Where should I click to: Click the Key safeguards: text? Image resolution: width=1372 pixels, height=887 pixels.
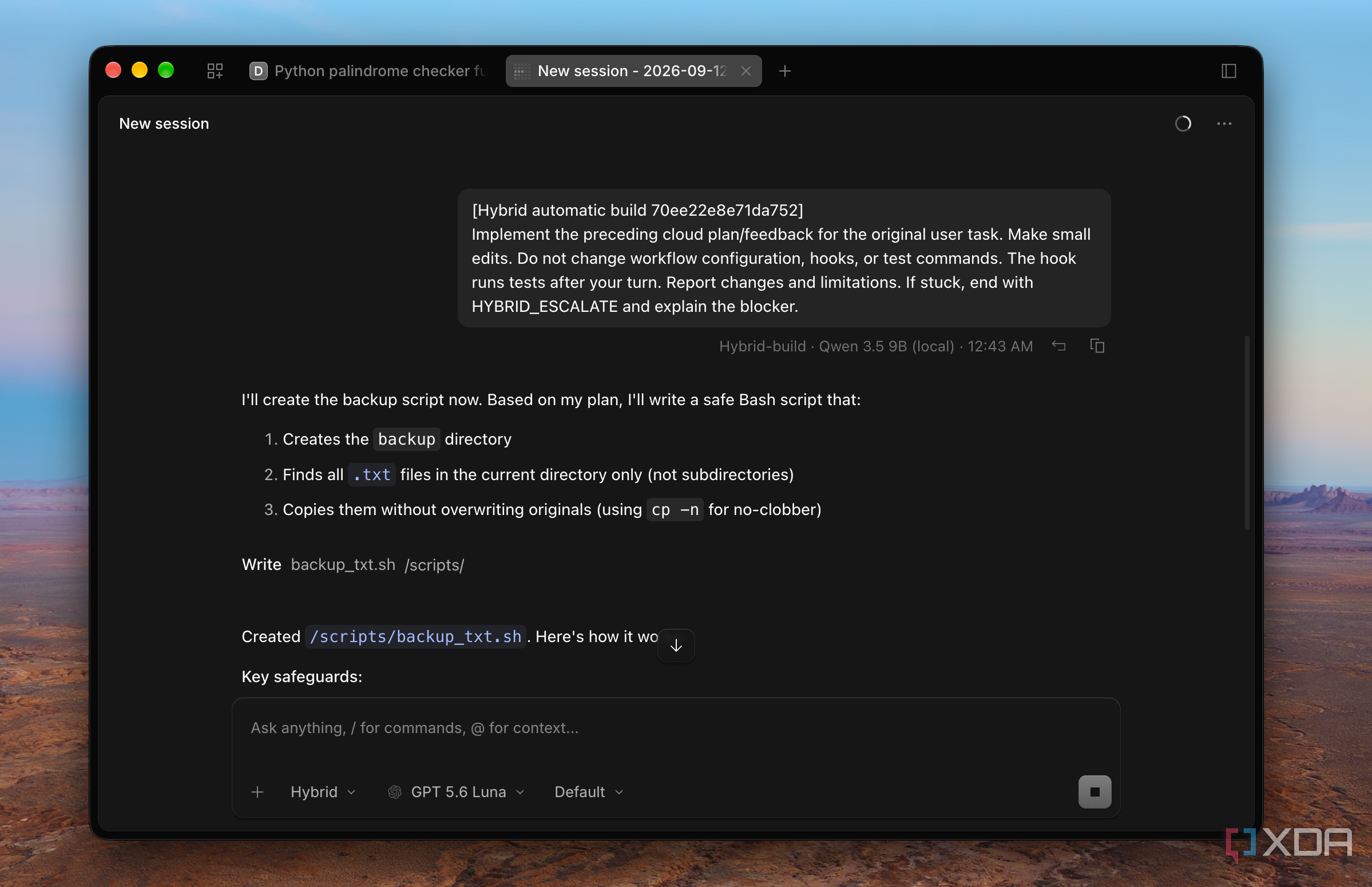pos(302,676)
